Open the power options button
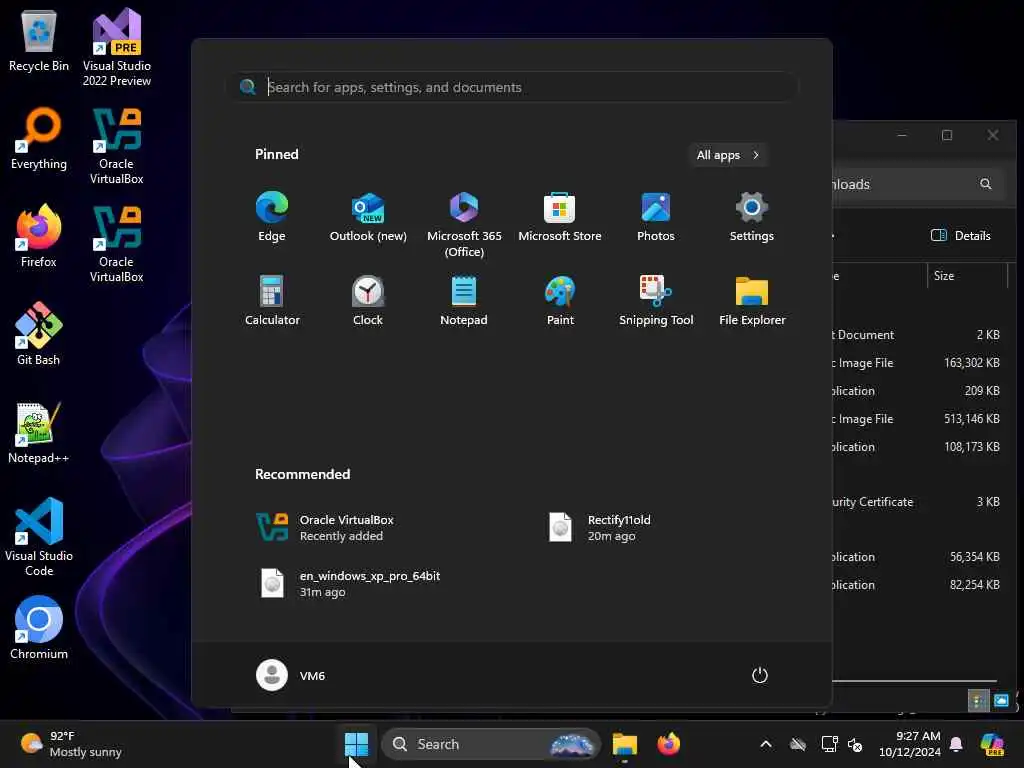The height and width of the screenshot is (768, 1024). click(760, 675)
